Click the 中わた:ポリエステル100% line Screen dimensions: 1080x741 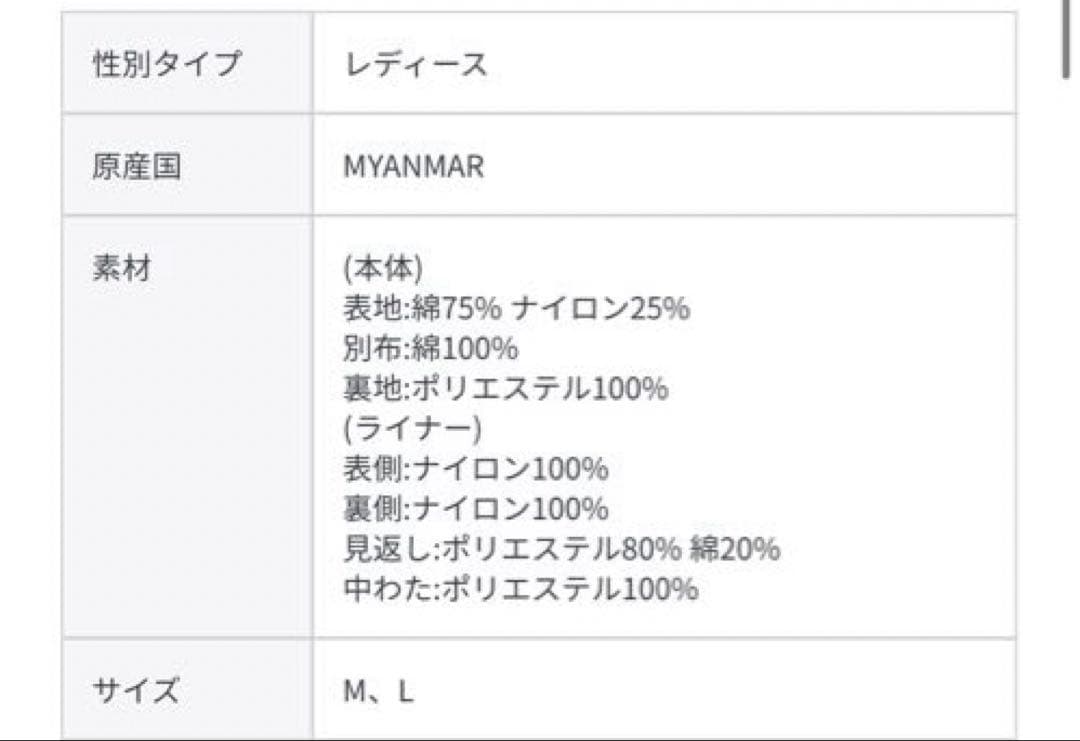520,589
